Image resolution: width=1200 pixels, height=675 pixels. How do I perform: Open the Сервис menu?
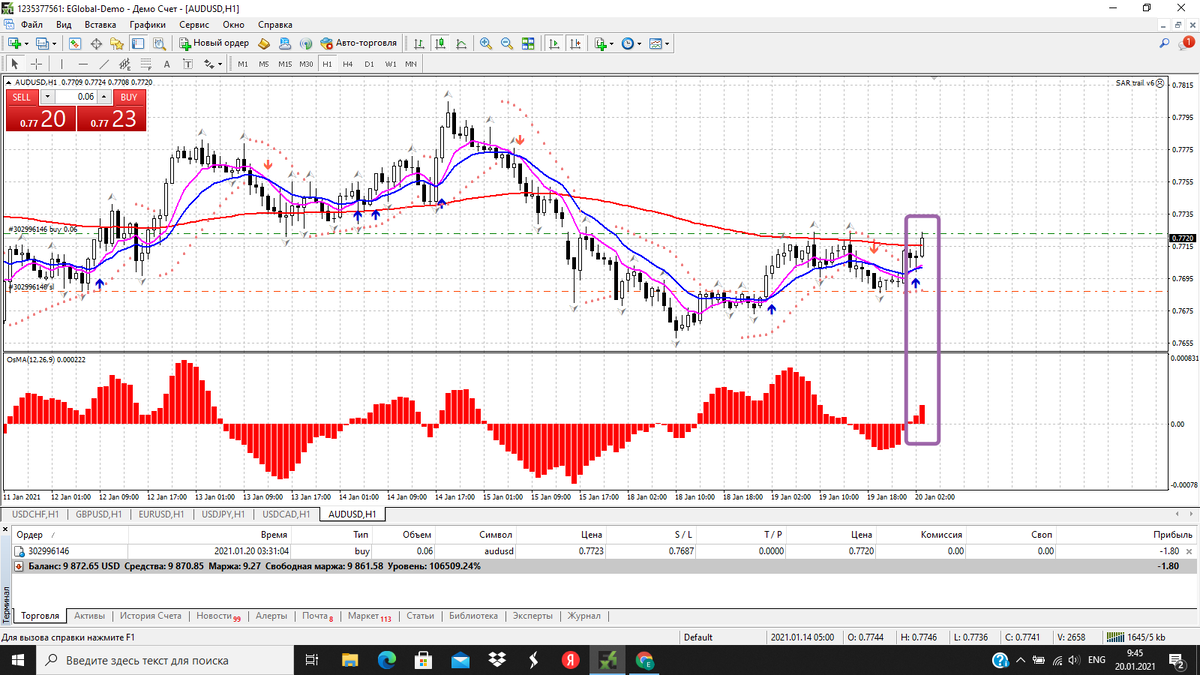tap(195, 23)
